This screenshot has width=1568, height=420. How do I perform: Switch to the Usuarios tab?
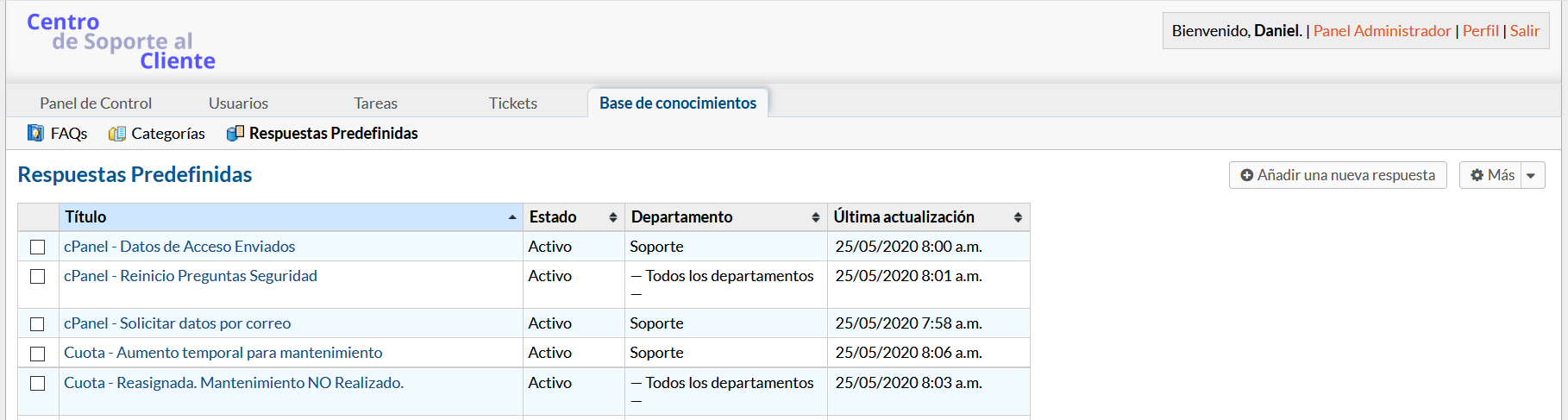[238, 103]
